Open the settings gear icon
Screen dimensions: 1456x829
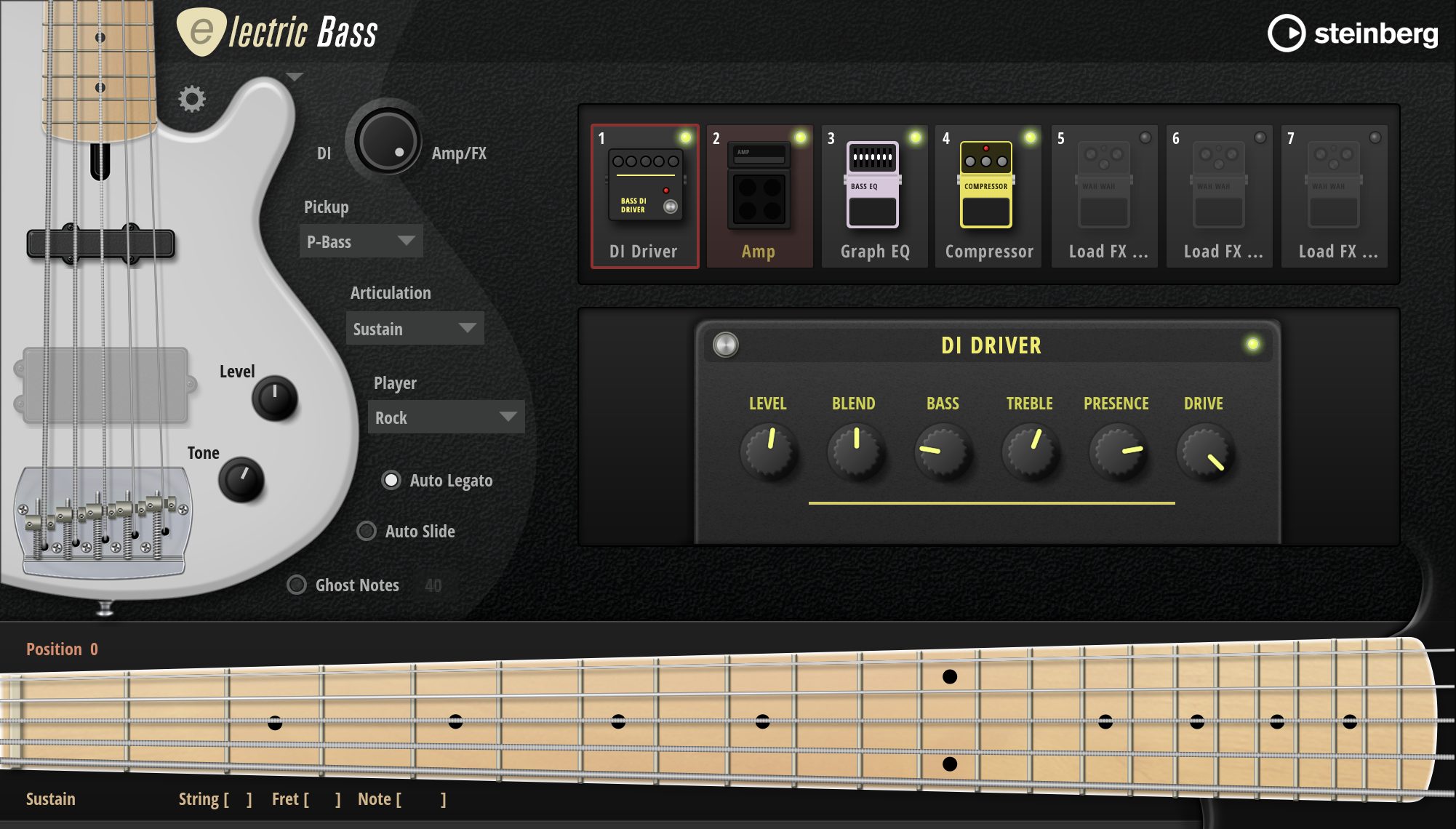(192, 99)
